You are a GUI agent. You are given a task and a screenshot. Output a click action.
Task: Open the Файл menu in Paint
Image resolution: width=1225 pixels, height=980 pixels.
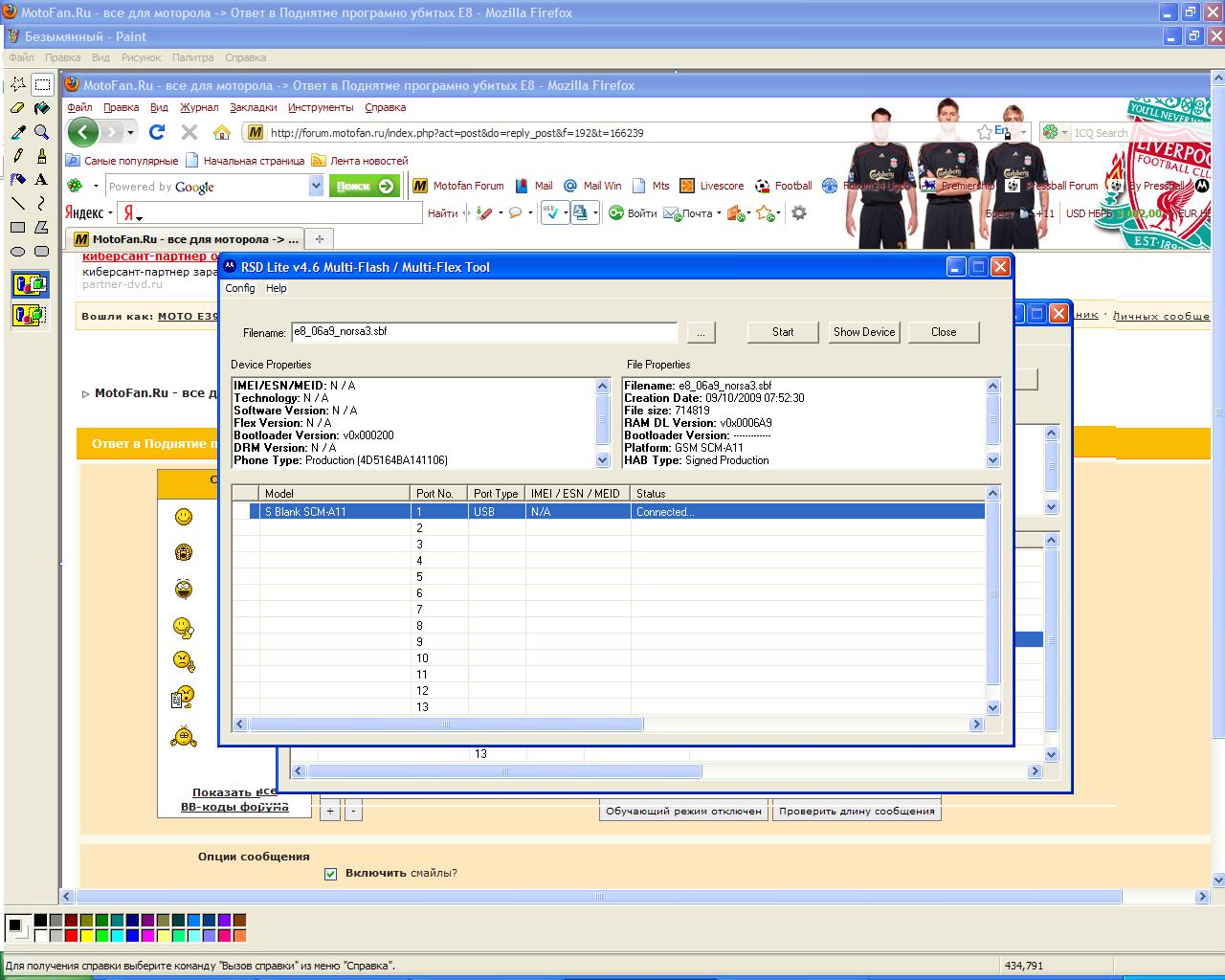pos(21,57)
